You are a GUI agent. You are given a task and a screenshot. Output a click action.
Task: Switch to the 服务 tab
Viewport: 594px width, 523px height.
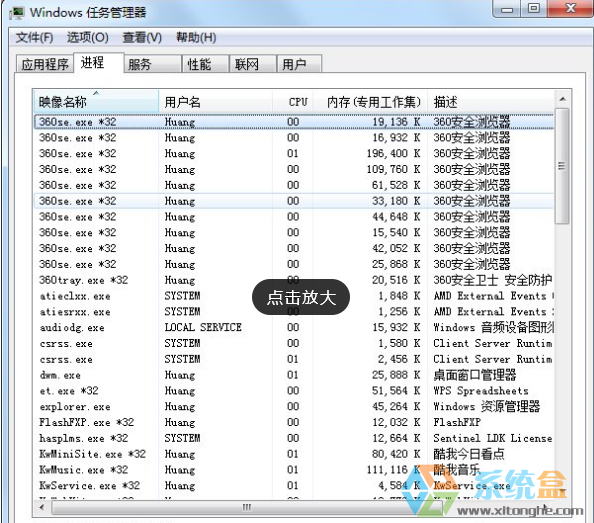click(153, 64)
